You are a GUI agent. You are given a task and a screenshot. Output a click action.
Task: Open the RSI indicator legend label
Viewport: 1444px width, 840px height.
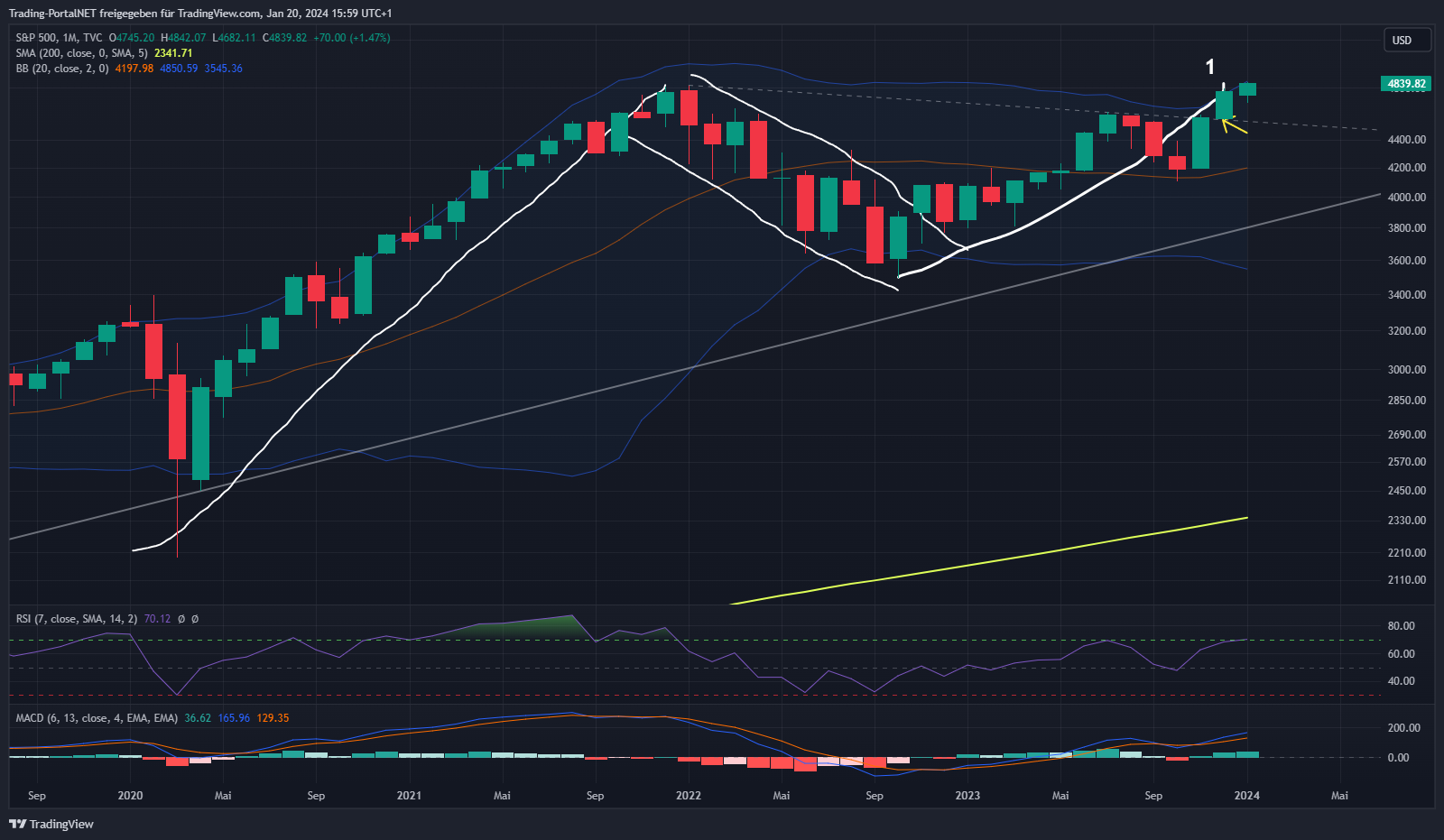77,619
